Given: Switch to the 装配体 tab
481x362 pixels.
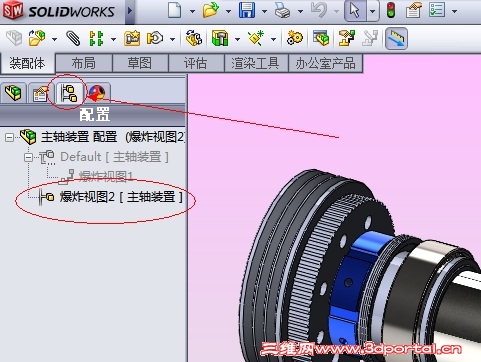Looking at the screenshot, I should (27, 63).
